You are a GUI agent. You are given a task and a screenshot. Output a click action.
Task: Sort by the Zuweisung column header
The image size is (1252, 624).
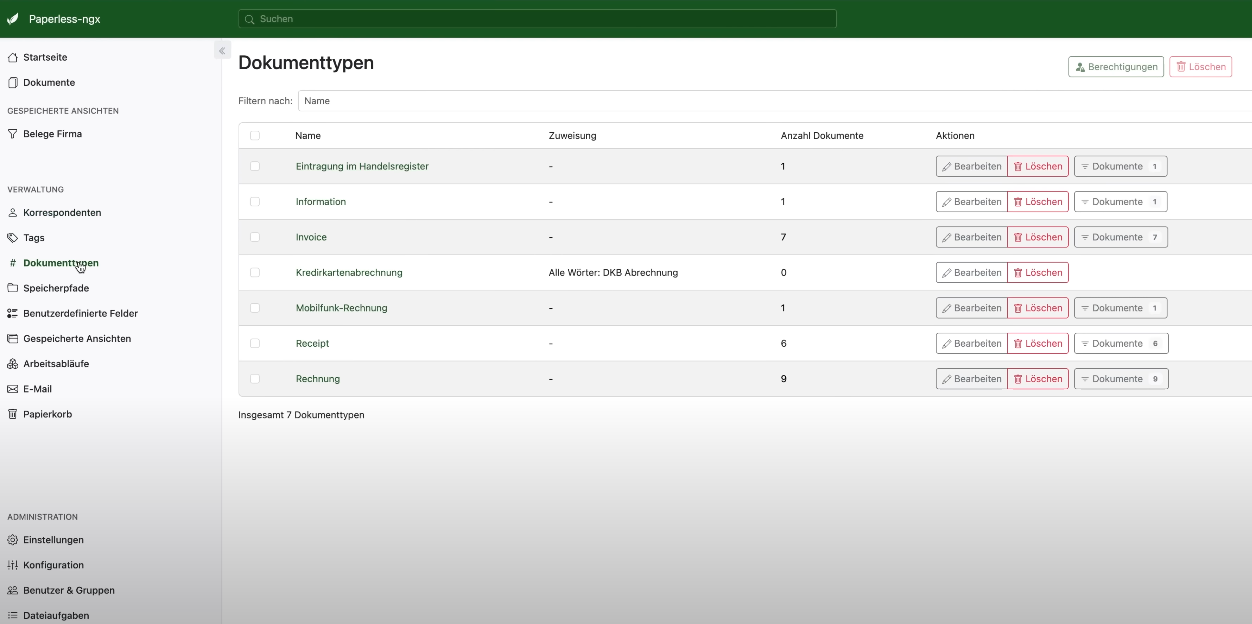point(572,135)
